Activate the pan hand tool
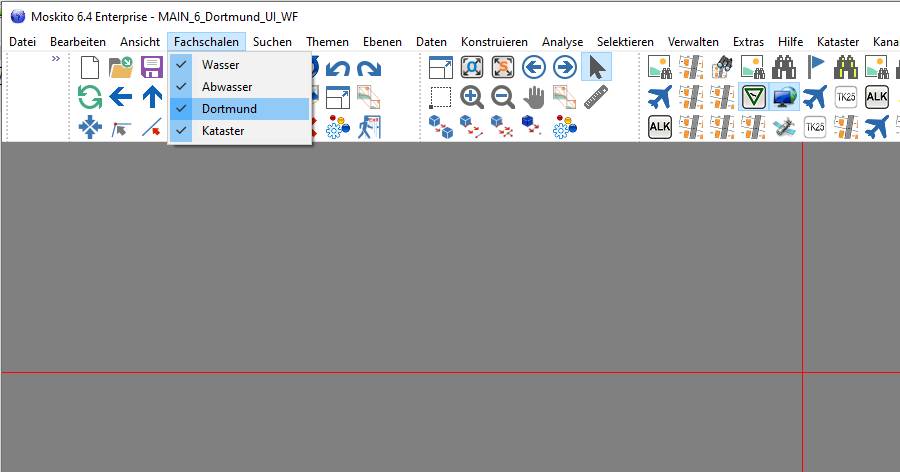The height and width of the screenshot is (472, 900). point(535,97)
